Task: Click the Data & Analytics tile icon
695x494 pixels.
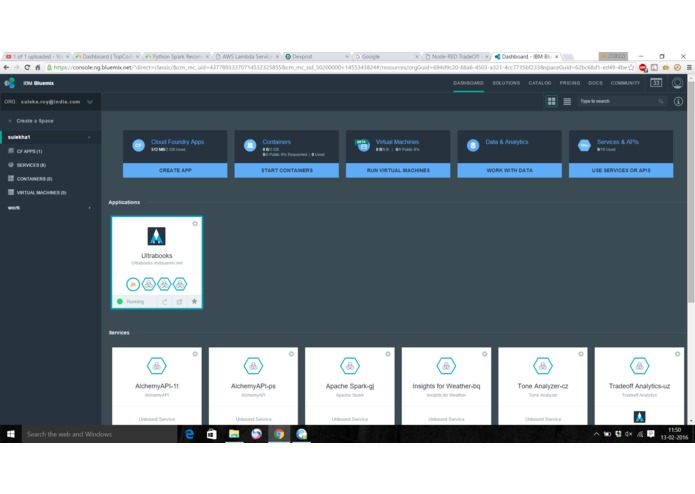Action: pyautogui.click(x=473, y=145)
